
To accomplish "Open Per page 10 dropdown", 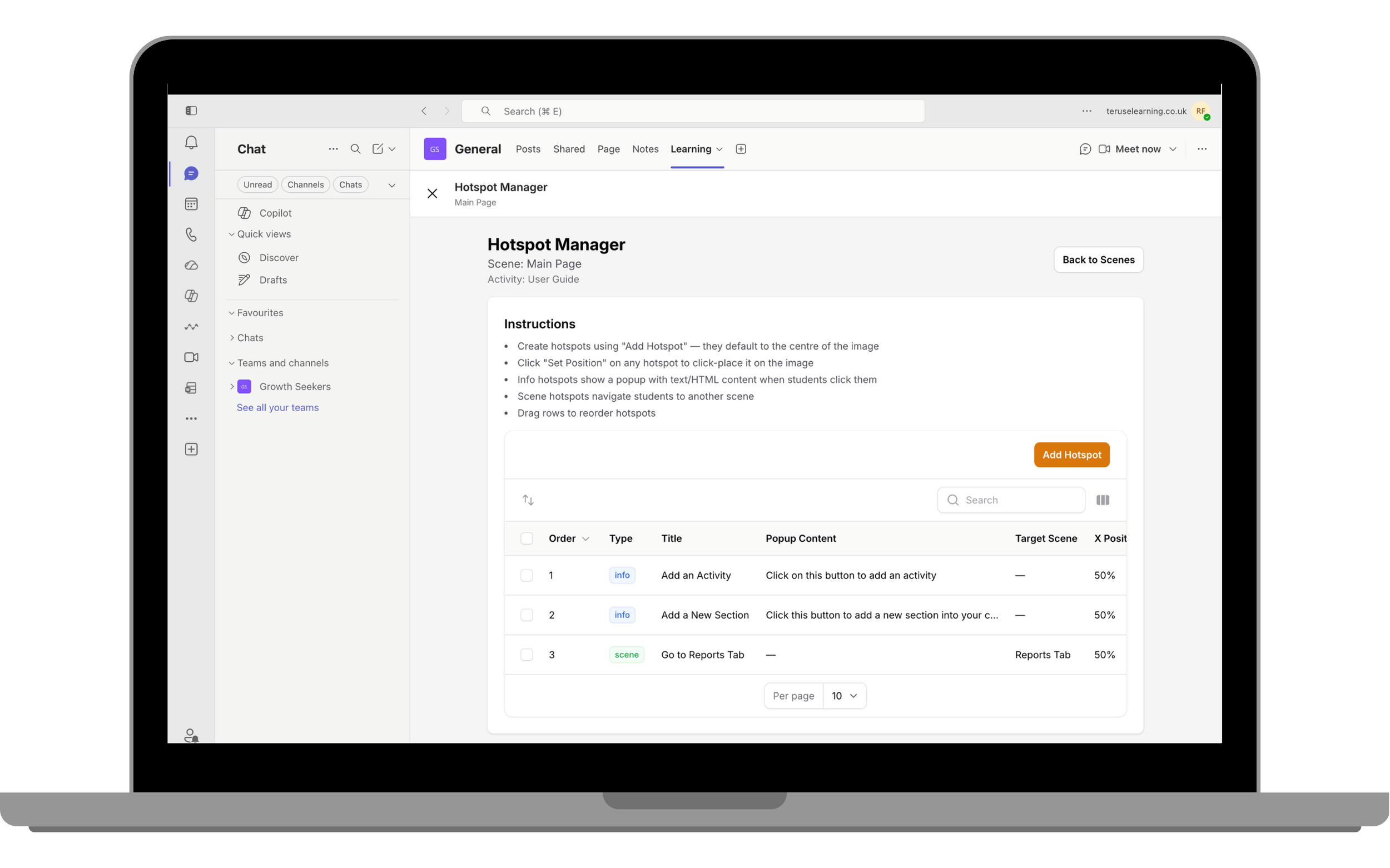I will coord(844,695).
